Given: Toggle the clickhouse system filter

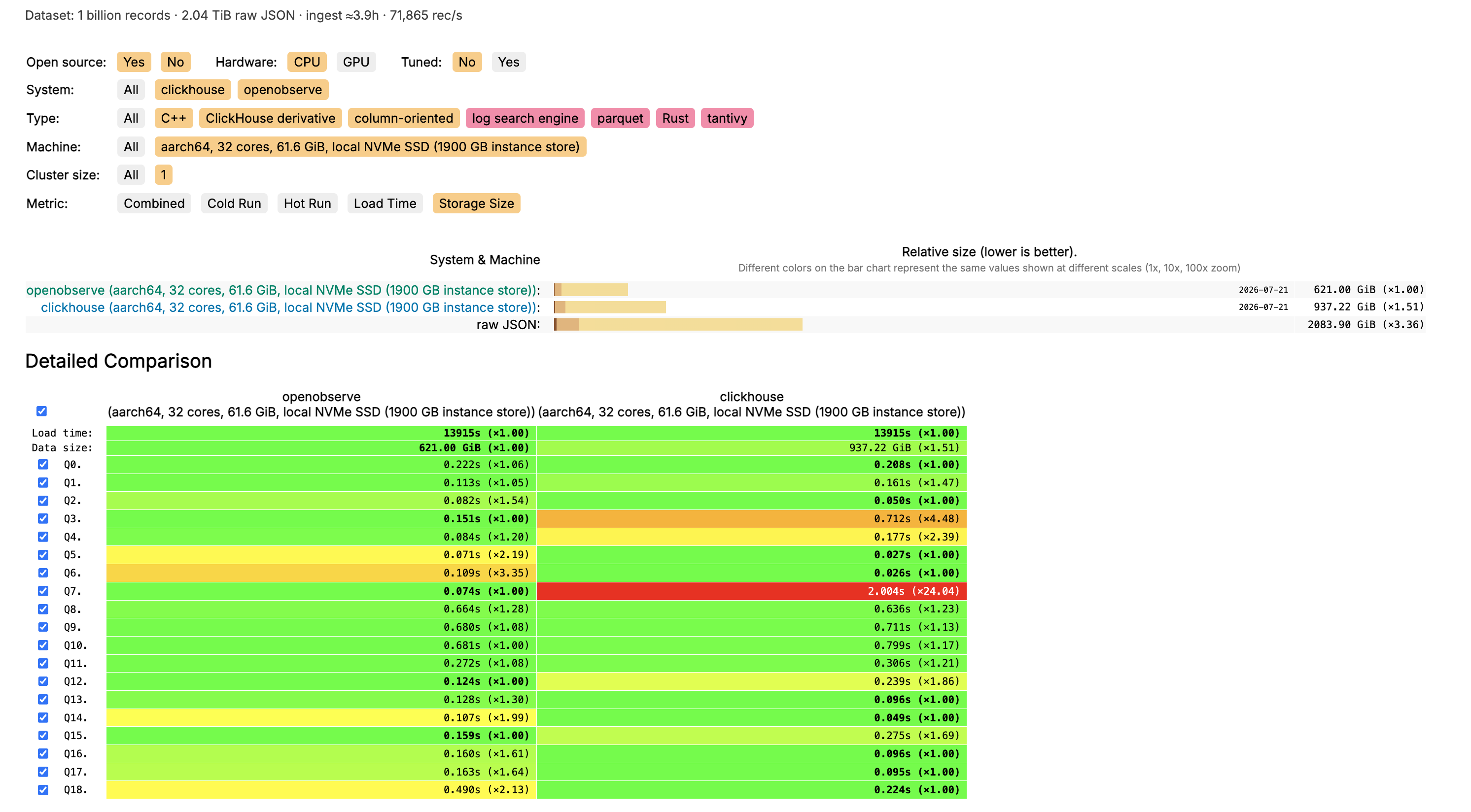Looking at the screenshot, I should pyautogui.click(x=193, y=90).
